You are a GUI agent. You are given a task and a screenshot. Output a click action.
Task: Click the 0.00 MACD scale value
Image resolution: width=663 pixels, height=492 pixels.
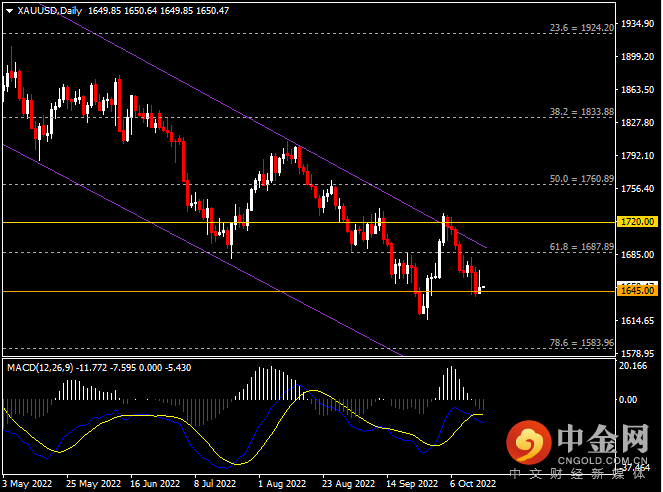click(627, 399)
